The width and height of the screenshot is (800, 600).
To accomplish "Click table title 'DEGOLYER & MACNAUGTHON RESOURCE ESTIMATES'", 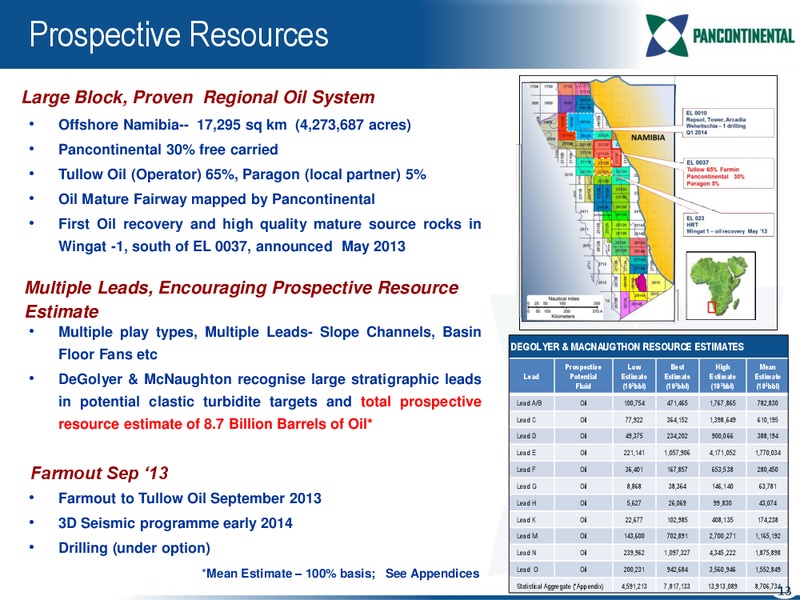I will [x=628, y=347].
